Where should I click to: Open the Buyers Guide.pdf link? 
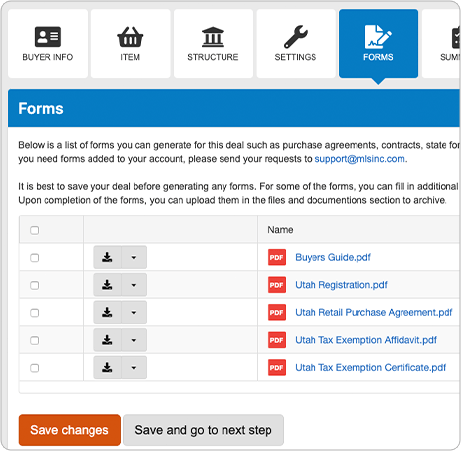pos(333,257)
